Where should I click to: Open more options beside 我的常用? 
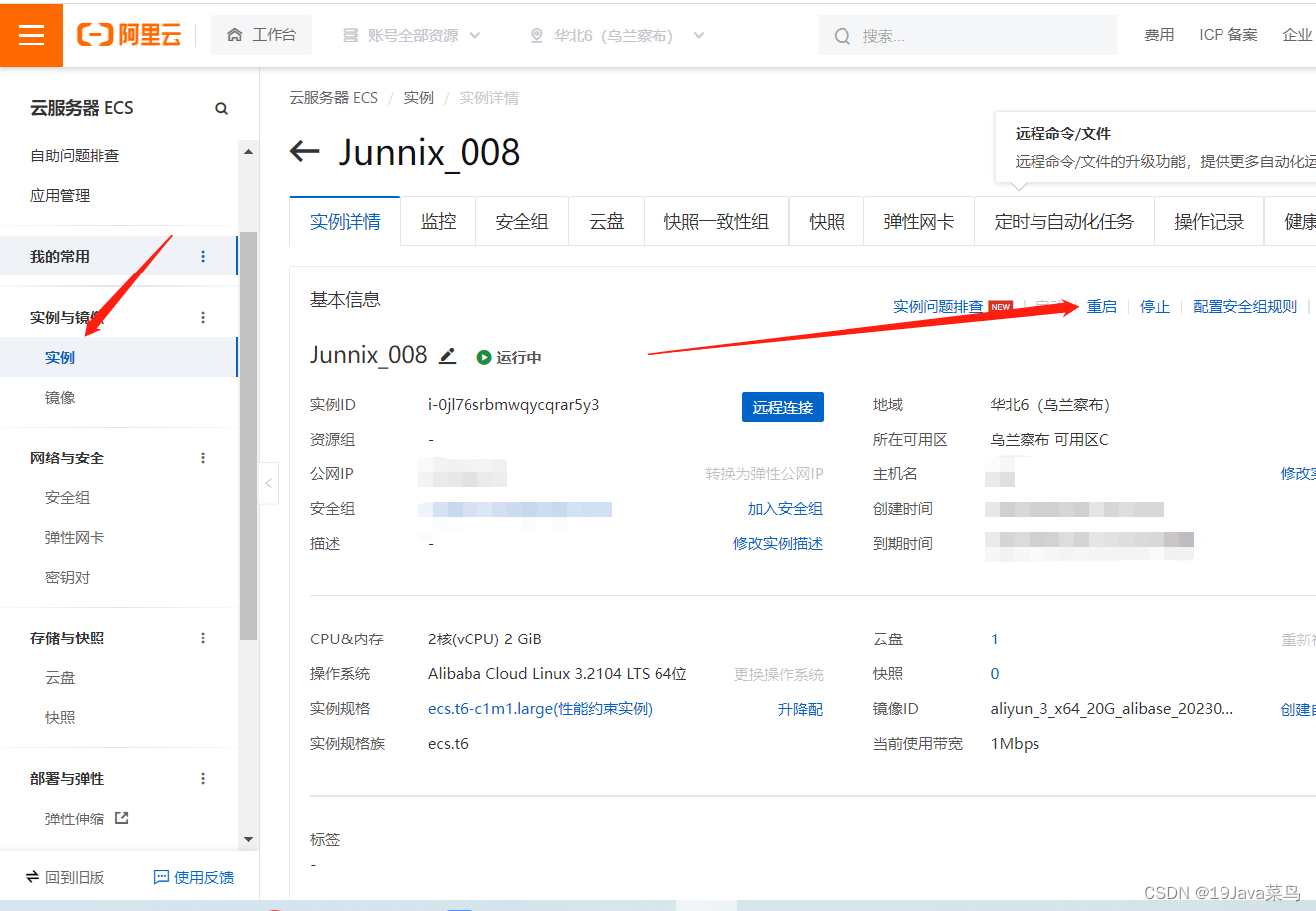pyautogui.click(x=203, y=256)
